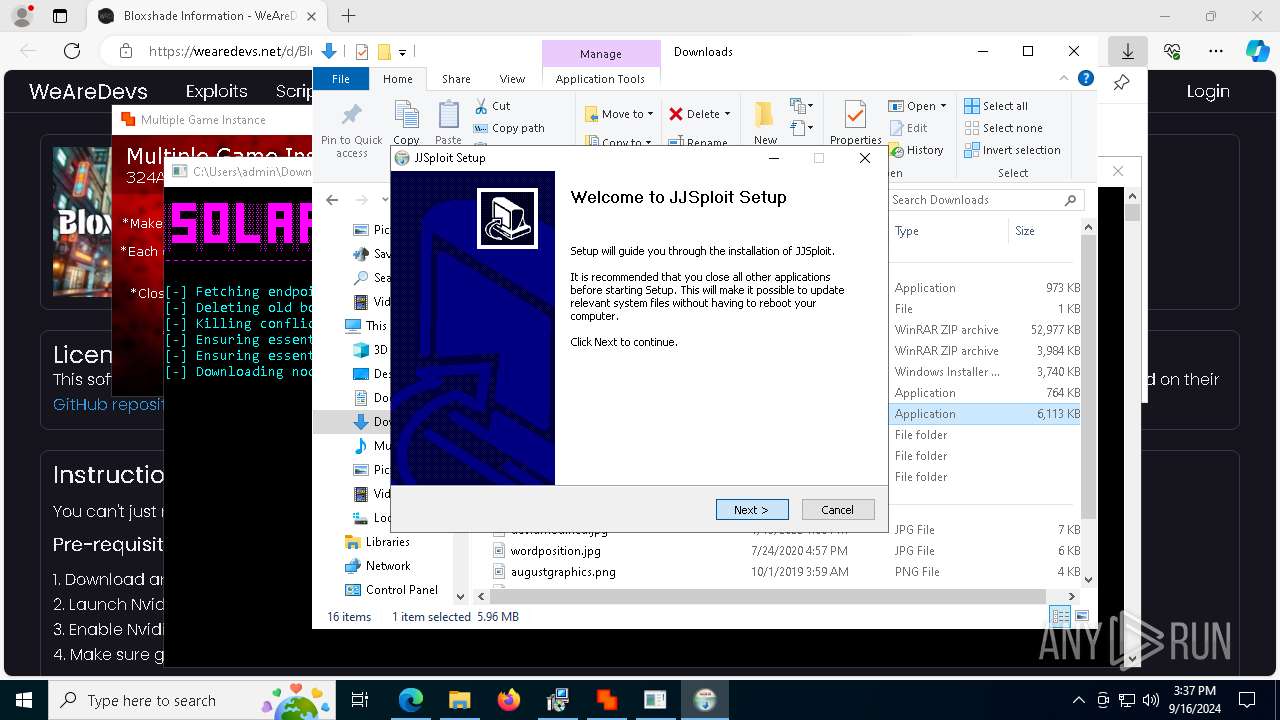Screen dimensions: 1280x720
Task: Open File Explorer from the taskbar
Action: point(459,700)
